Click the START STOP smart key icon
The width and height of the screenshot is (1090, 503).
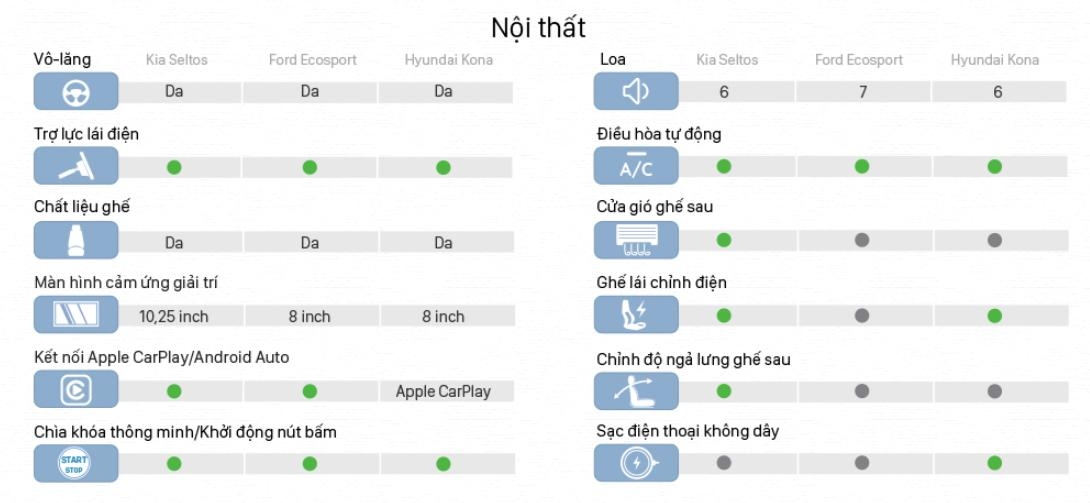pos(76,463)
